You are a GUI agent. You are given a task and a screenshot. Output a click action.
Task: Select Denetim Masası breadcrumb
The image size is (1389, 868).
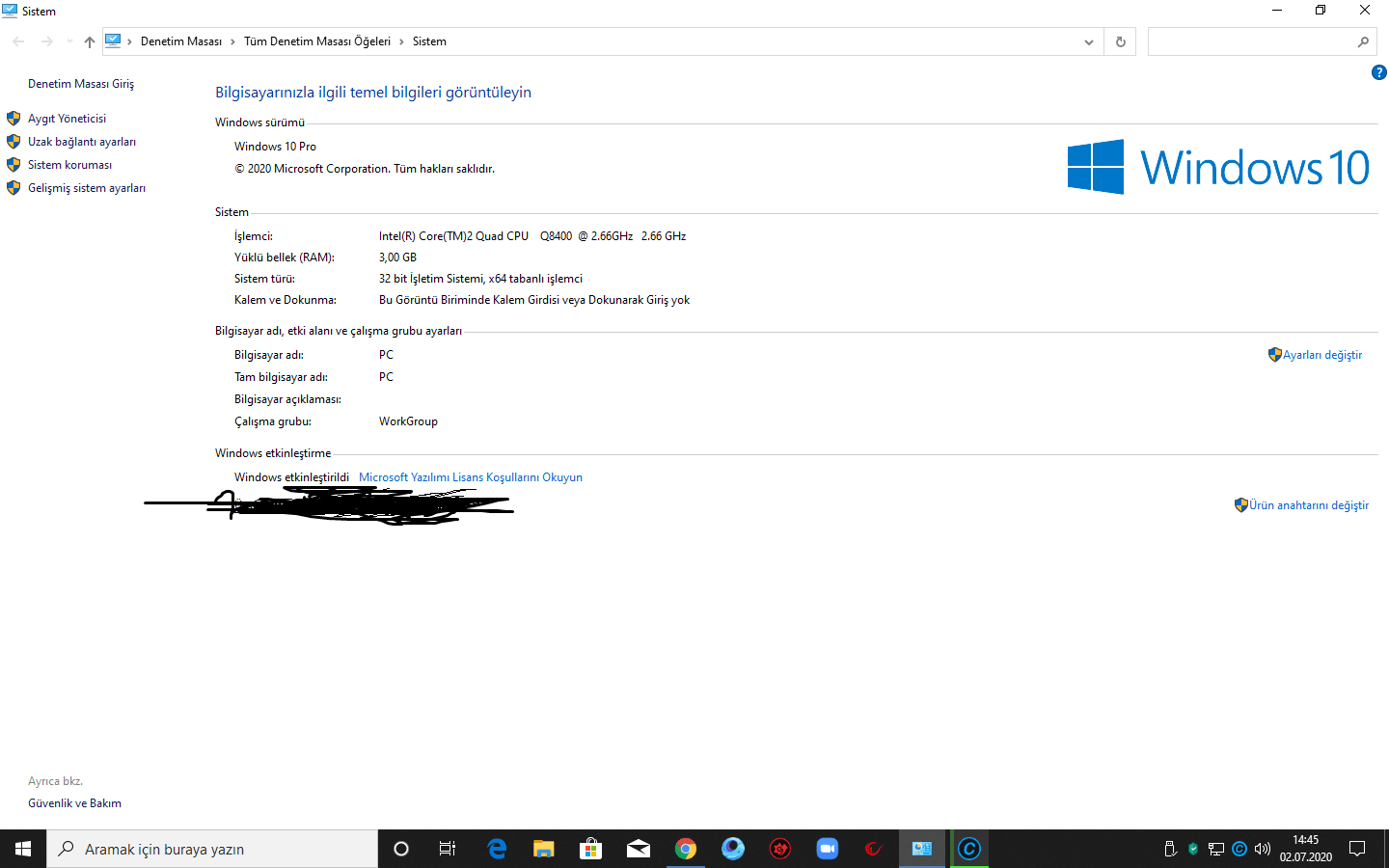(x=181, y=41)
